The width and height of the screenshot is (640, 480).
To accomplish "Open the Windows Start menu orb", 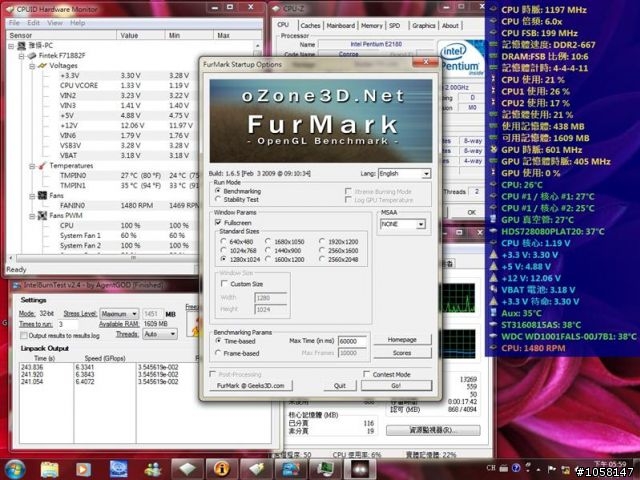I will coord(15,469).
